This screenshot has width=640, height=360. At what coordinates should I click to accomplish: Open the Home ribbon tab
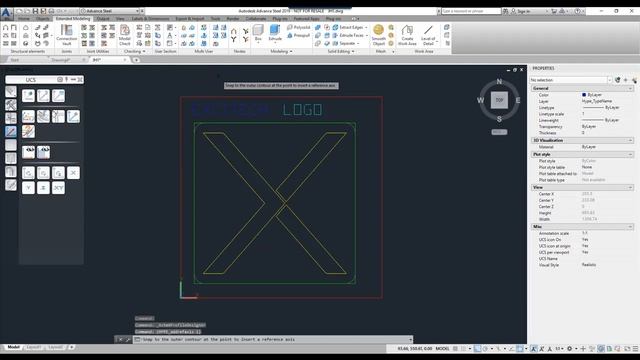point(24,19)
